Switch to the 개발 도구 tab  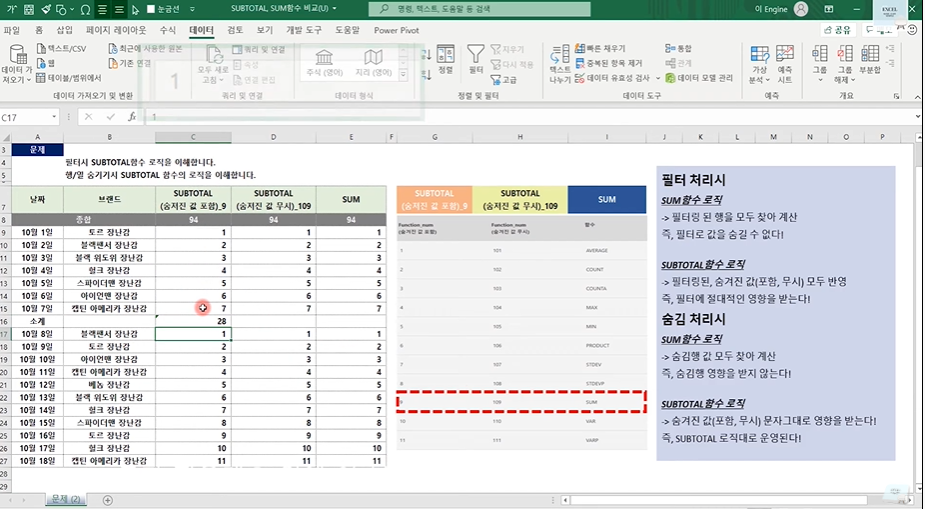click(304, 30)
